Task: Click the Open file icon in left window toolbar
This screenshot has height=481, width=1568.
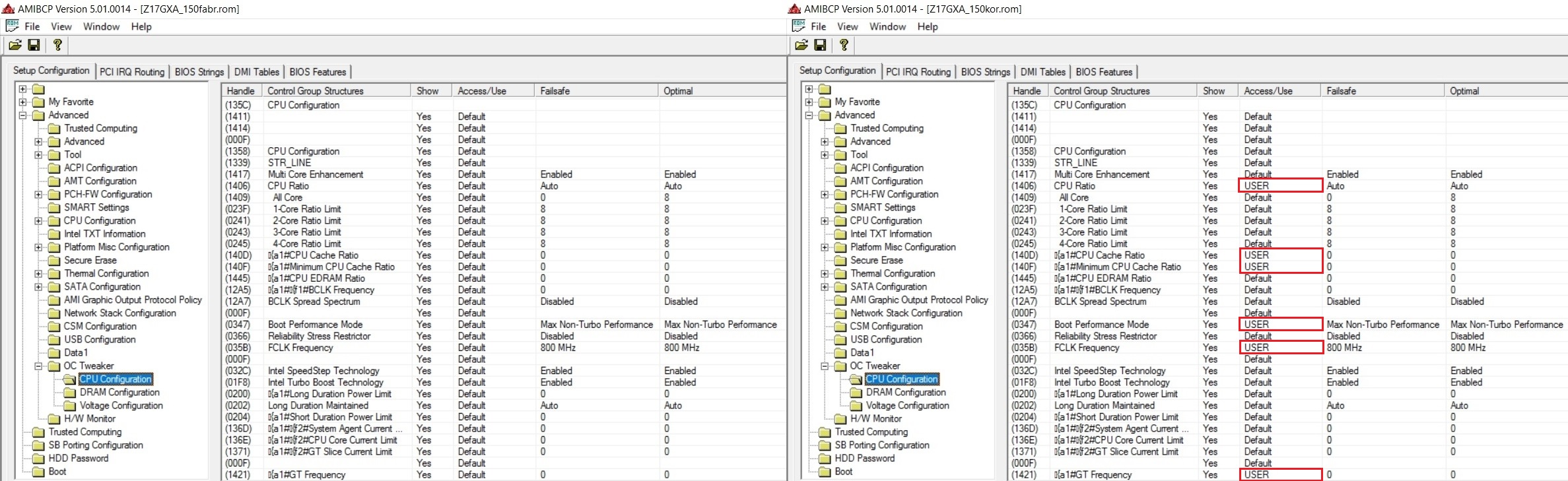Action: (15, 45)
